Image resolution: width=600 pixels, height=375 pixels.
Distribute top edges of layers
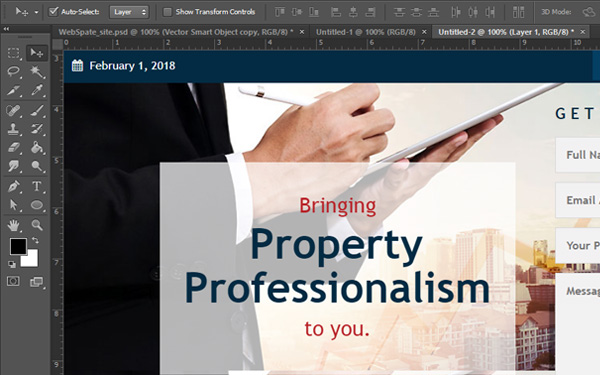[399, 12]
